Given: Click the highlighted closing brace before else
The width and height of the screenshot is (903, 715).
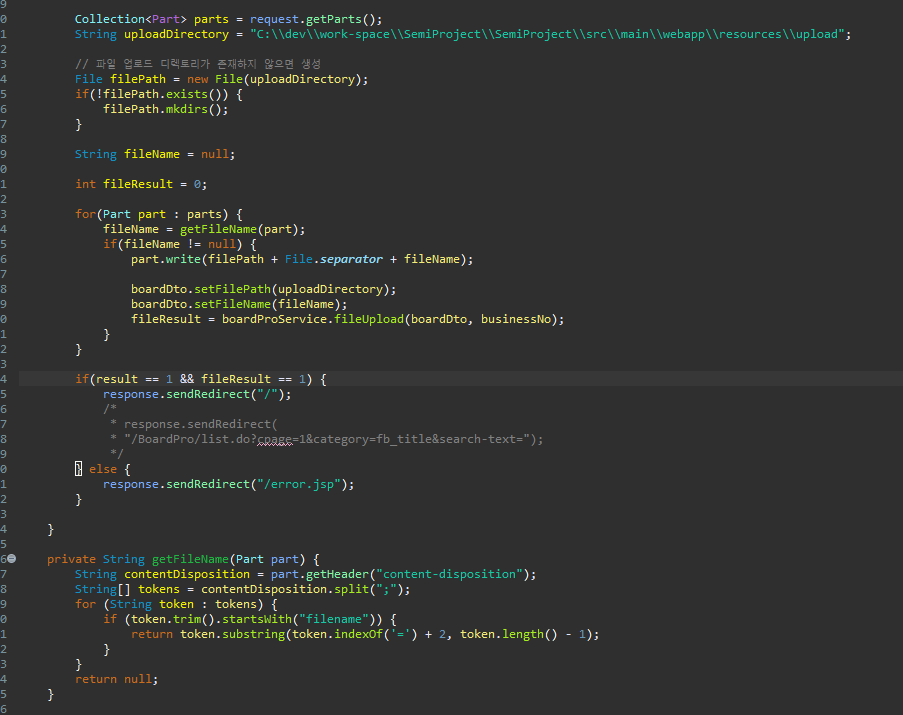Looking at the screenshot, I should (78, 469).
